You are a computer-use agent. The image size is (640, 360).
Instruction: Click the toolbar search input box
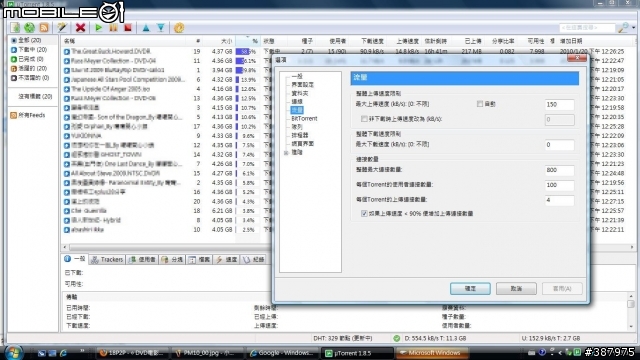click(x=587, y=28)
